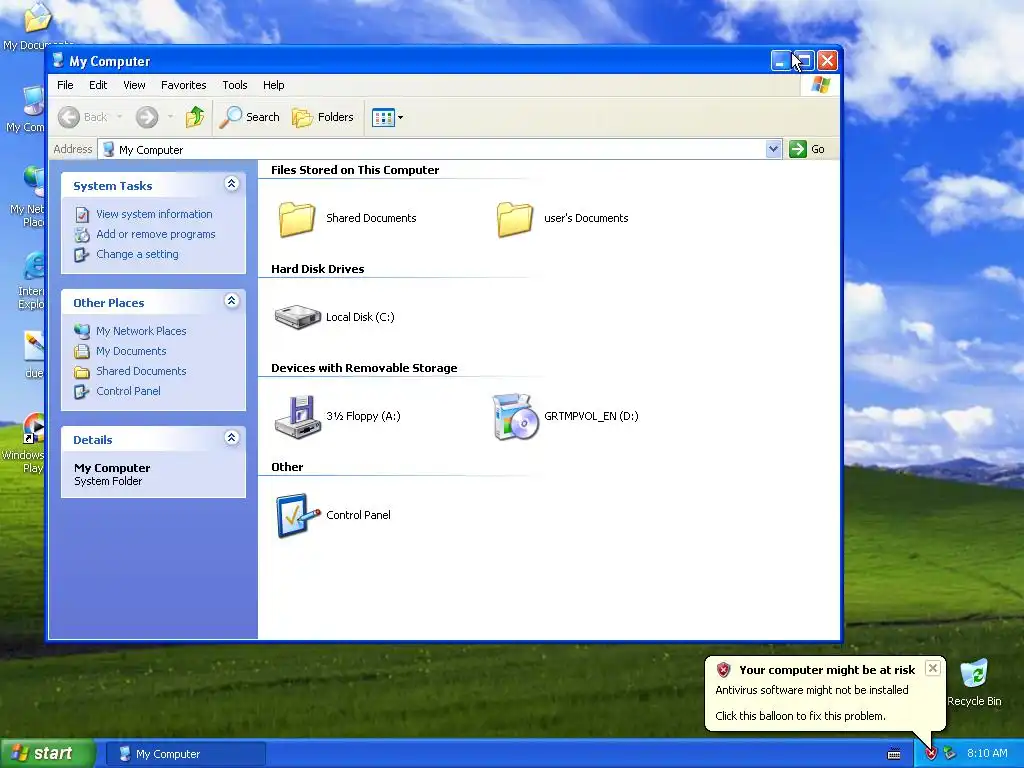Click the My Computer address field

pyautogui.click(x=432, y=150)
